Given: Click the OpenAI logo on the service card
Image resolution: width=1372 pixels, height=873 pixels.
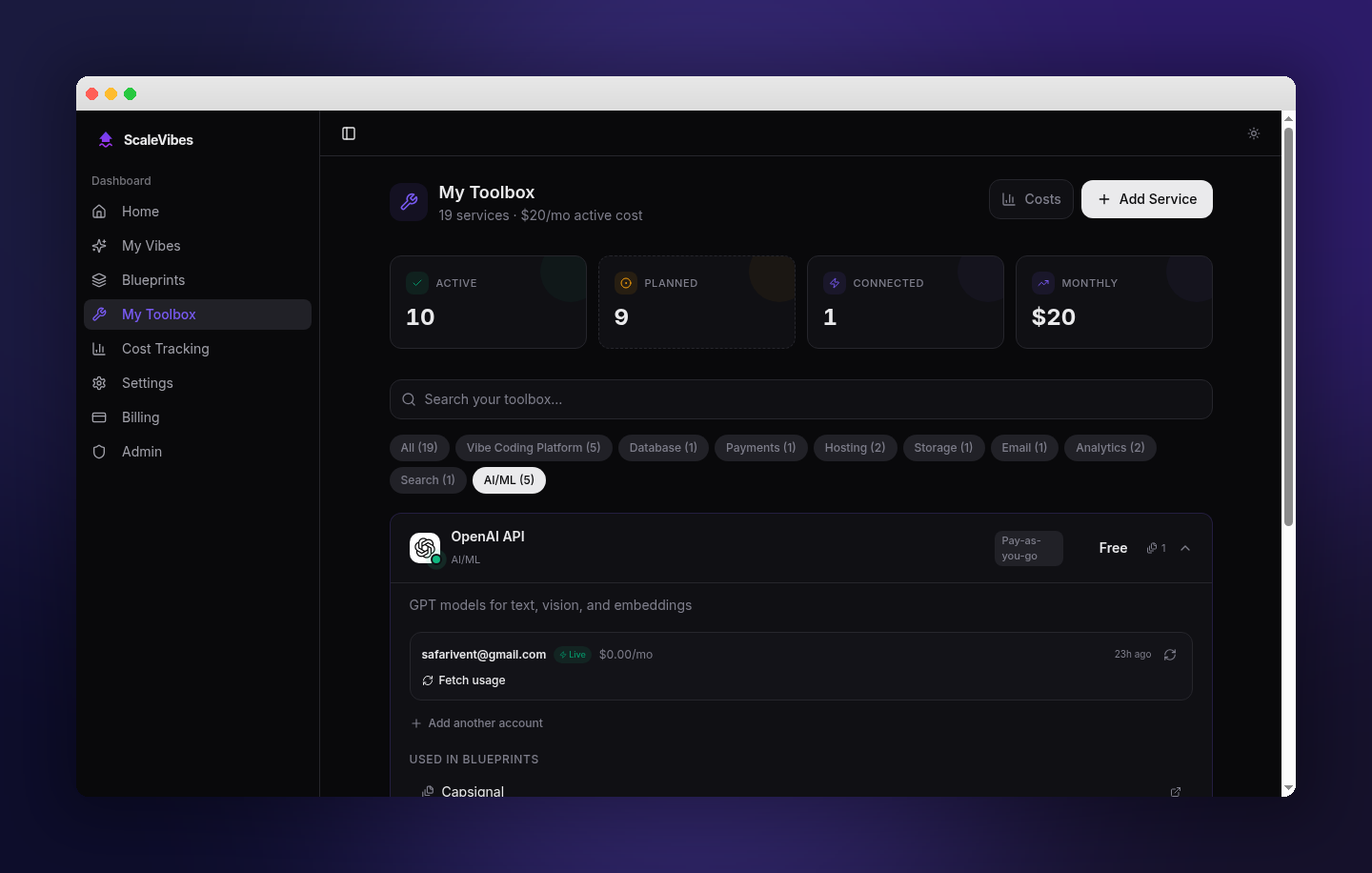Looking at the screenshot, I should 425,547.
